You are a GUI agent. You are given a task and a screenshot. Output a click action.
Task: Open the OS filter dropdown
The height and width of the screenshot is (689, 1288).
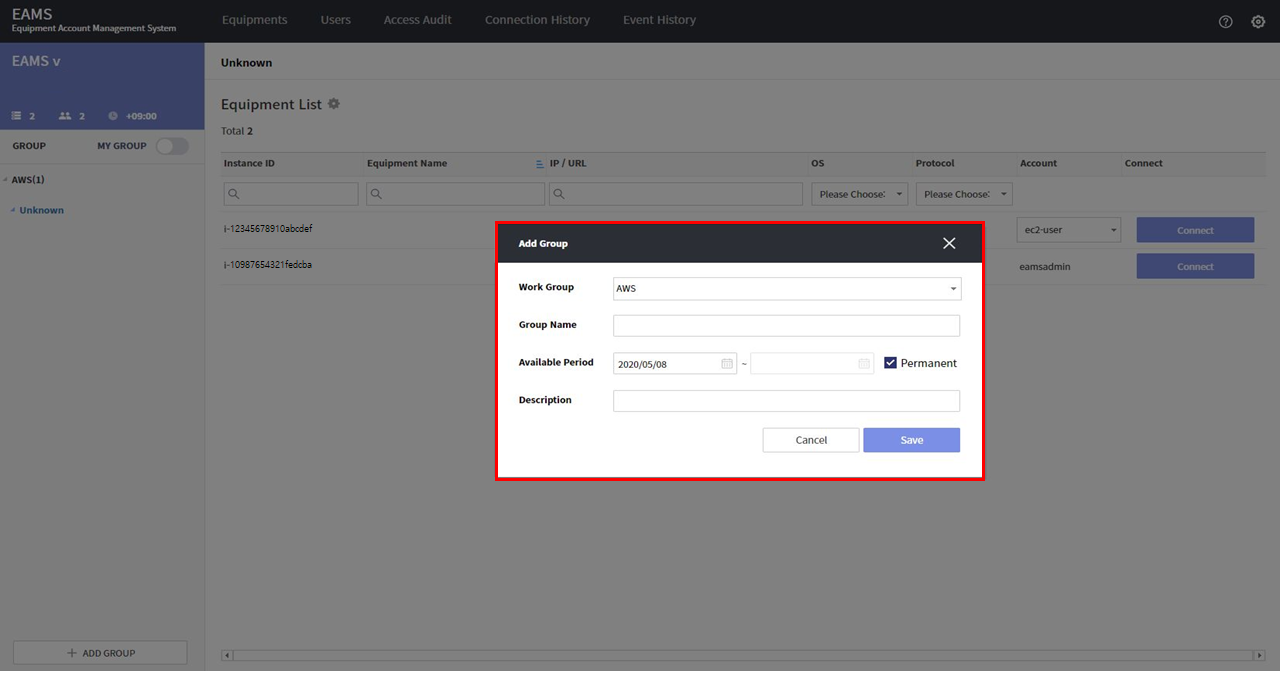[859, 194]
